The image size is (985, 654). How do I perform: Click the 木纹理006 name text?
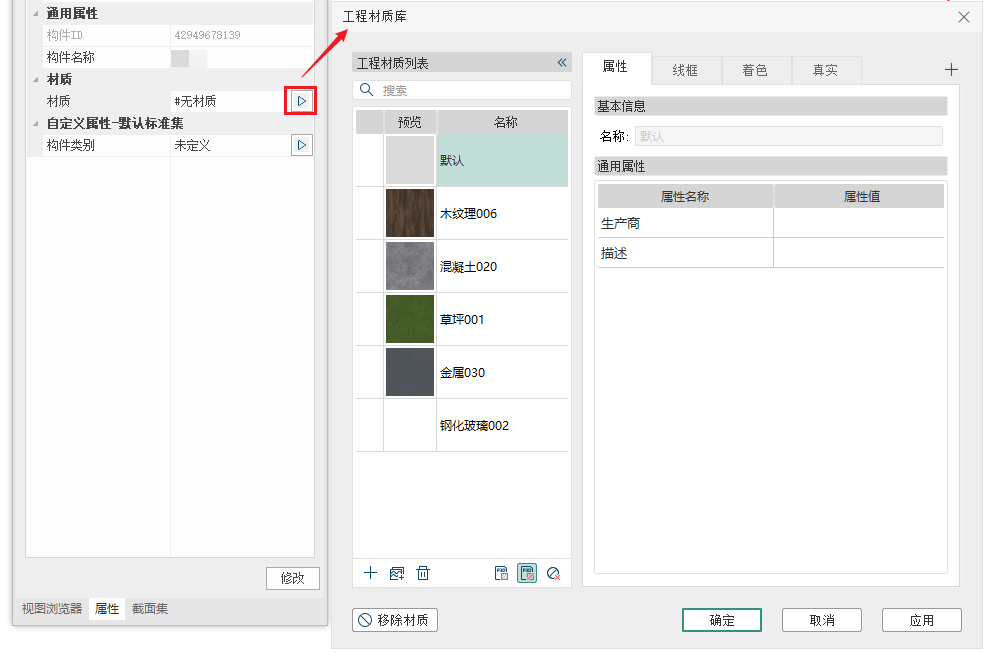coord(468,214)
